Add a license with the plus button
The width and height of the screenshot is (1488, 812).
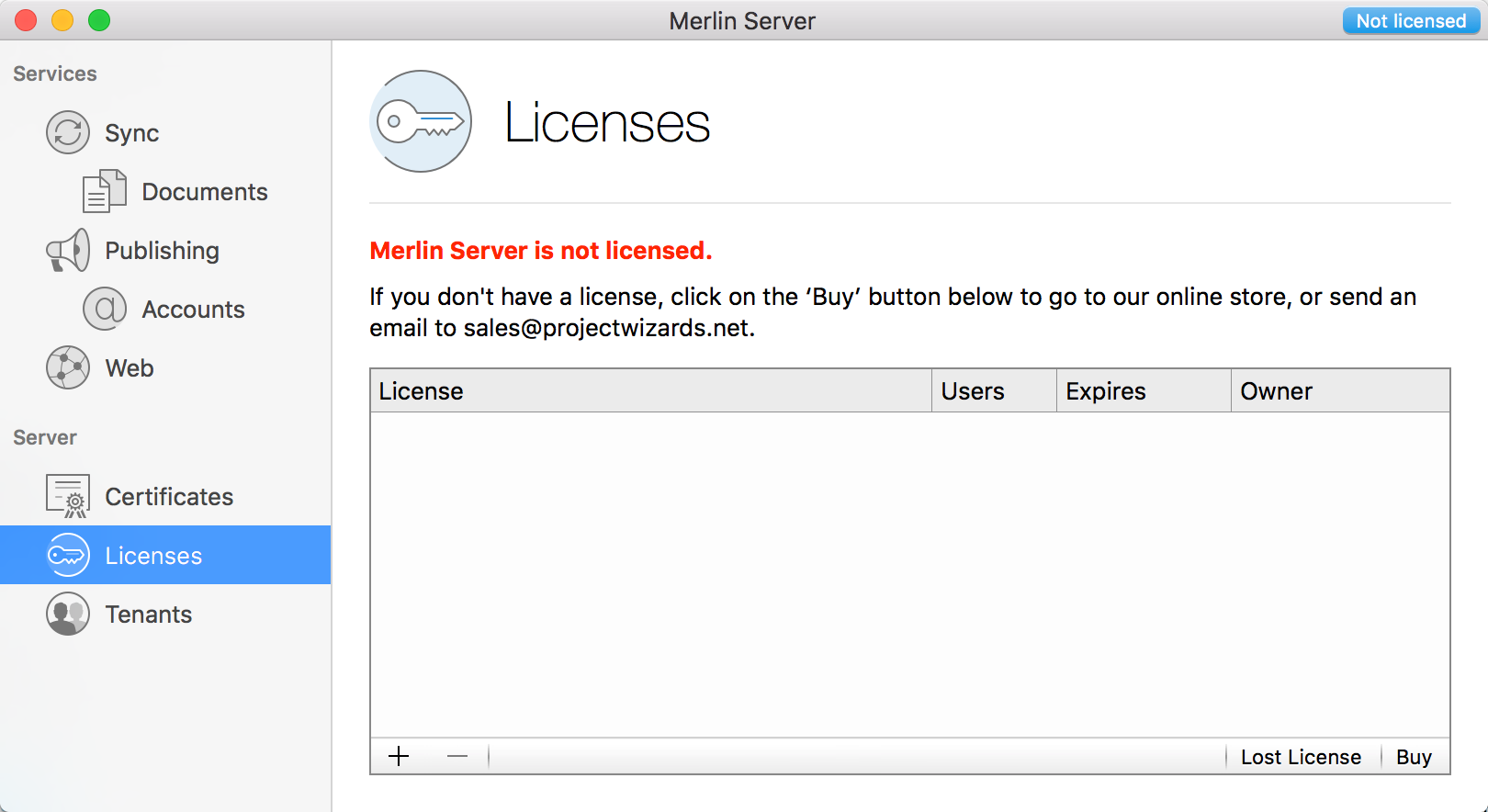[399, 756]
